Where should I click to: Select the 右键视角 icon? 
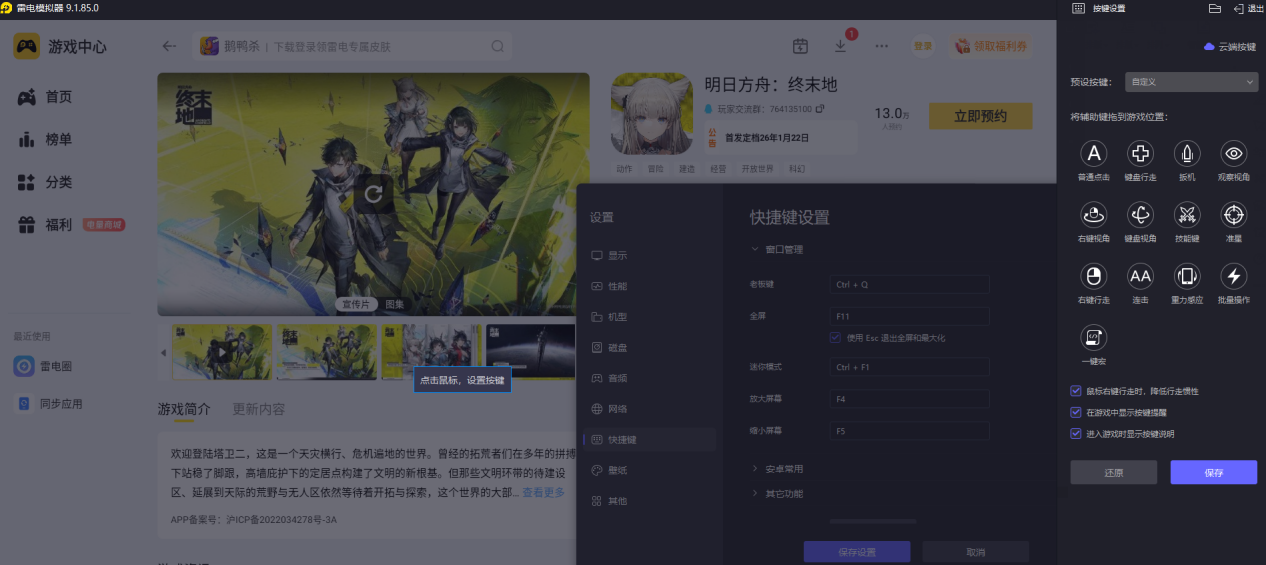[x=1094, y=214]
